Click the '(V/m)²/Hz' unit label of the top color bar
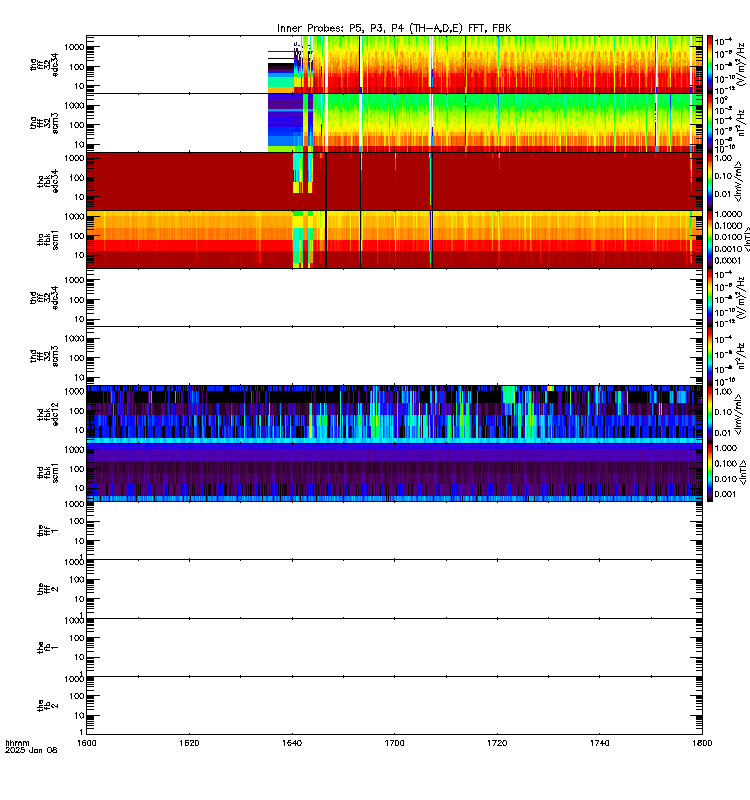750x800 pixels. click(x=742, y=64)
